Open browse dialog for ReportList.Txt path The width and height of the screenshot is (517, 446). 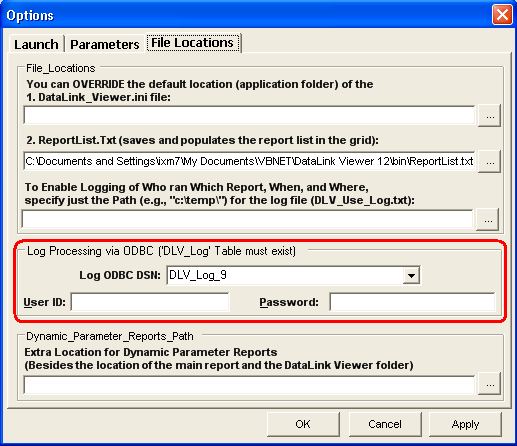coord(489,162)
